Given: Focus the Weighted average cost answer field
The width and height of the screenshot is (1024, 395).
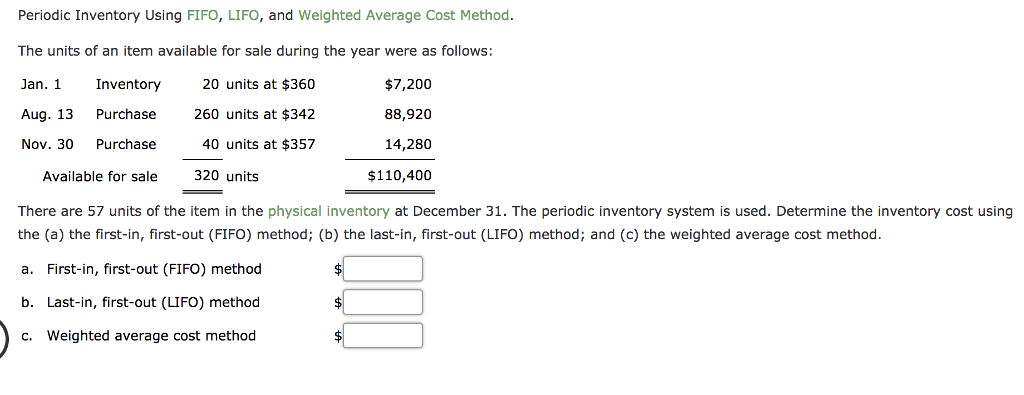Looking at the screenshot, I should (383, 336).
